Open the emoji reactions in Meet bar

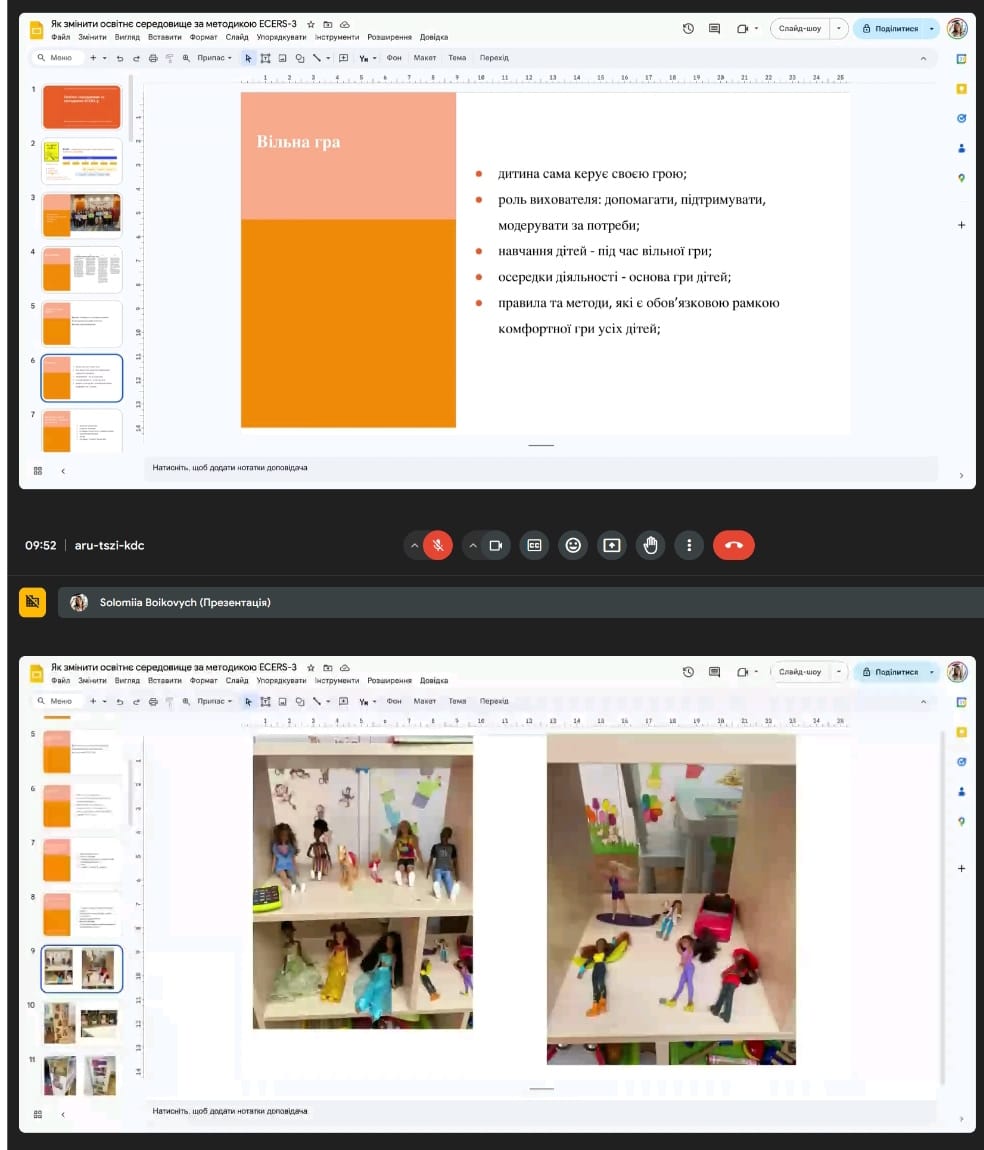click(573, 545)
